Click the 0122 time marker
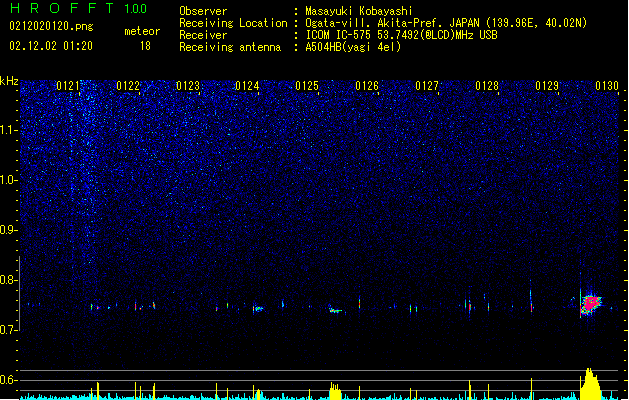Screen dimensions: 629x400 coord(128,86)
